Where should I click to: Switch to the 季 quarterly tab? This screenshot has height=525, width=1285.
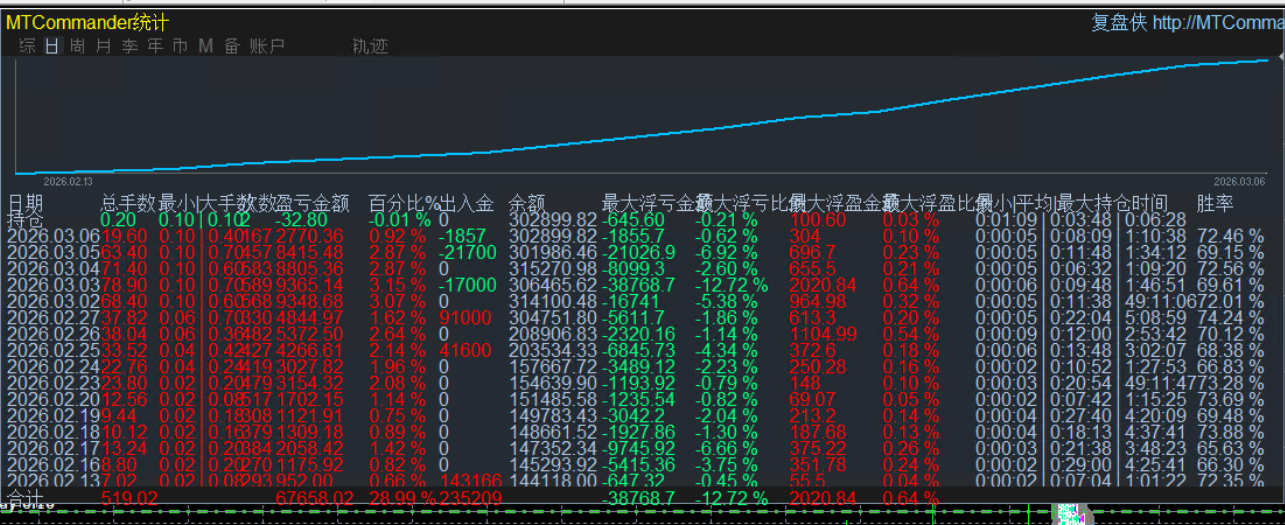(x=130, y=46)
